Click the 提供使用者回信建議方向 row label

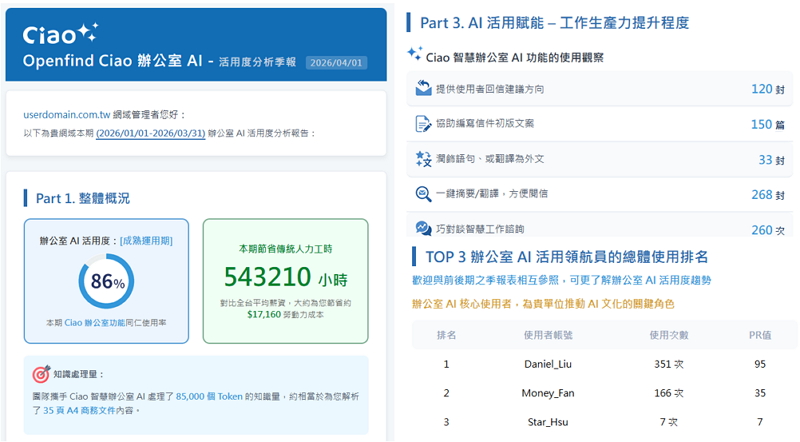point(490,89)
